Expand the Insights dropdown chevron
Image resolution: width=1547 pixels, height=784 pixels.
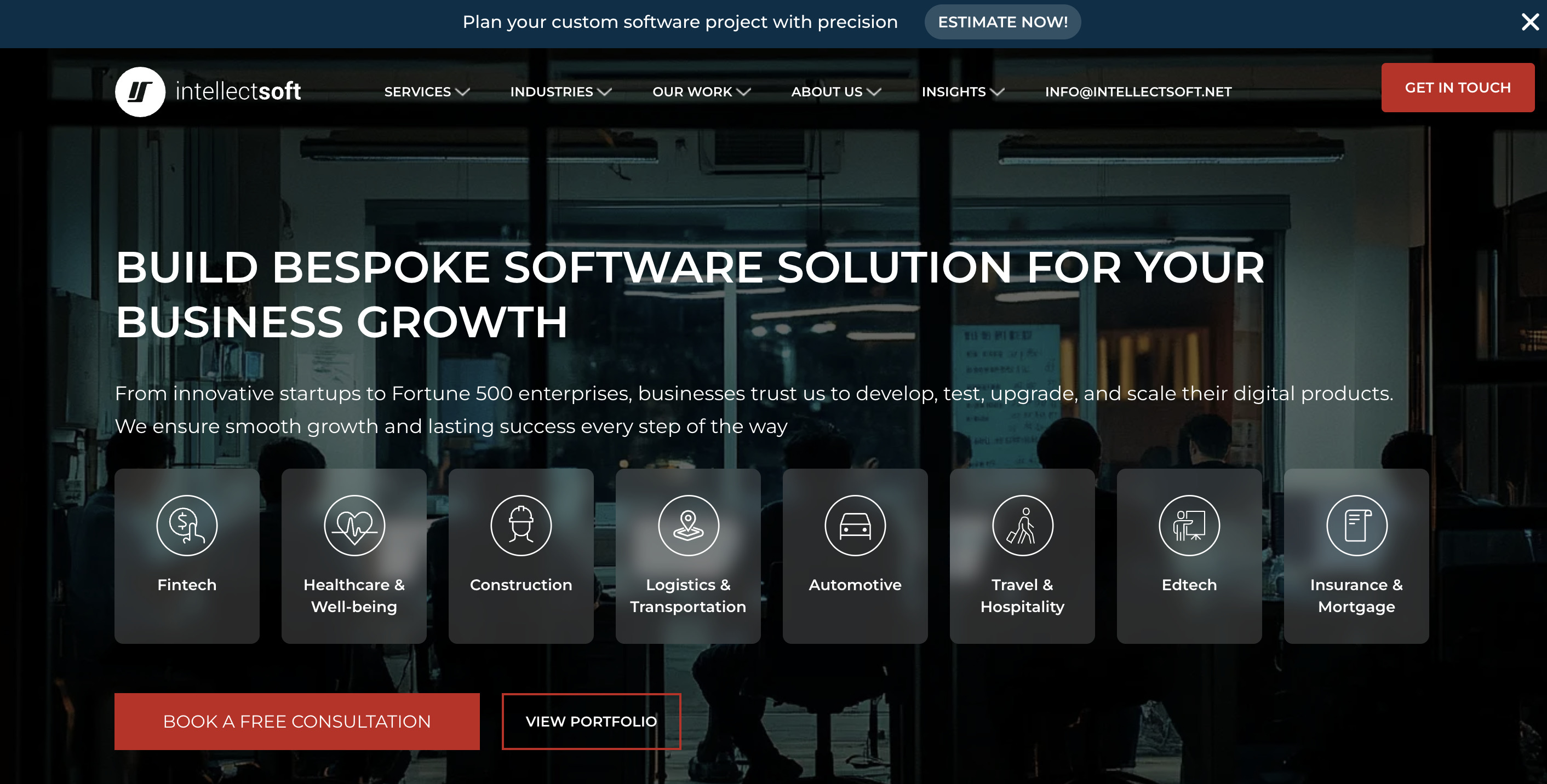pyautogui.click(x=998, y=92)
